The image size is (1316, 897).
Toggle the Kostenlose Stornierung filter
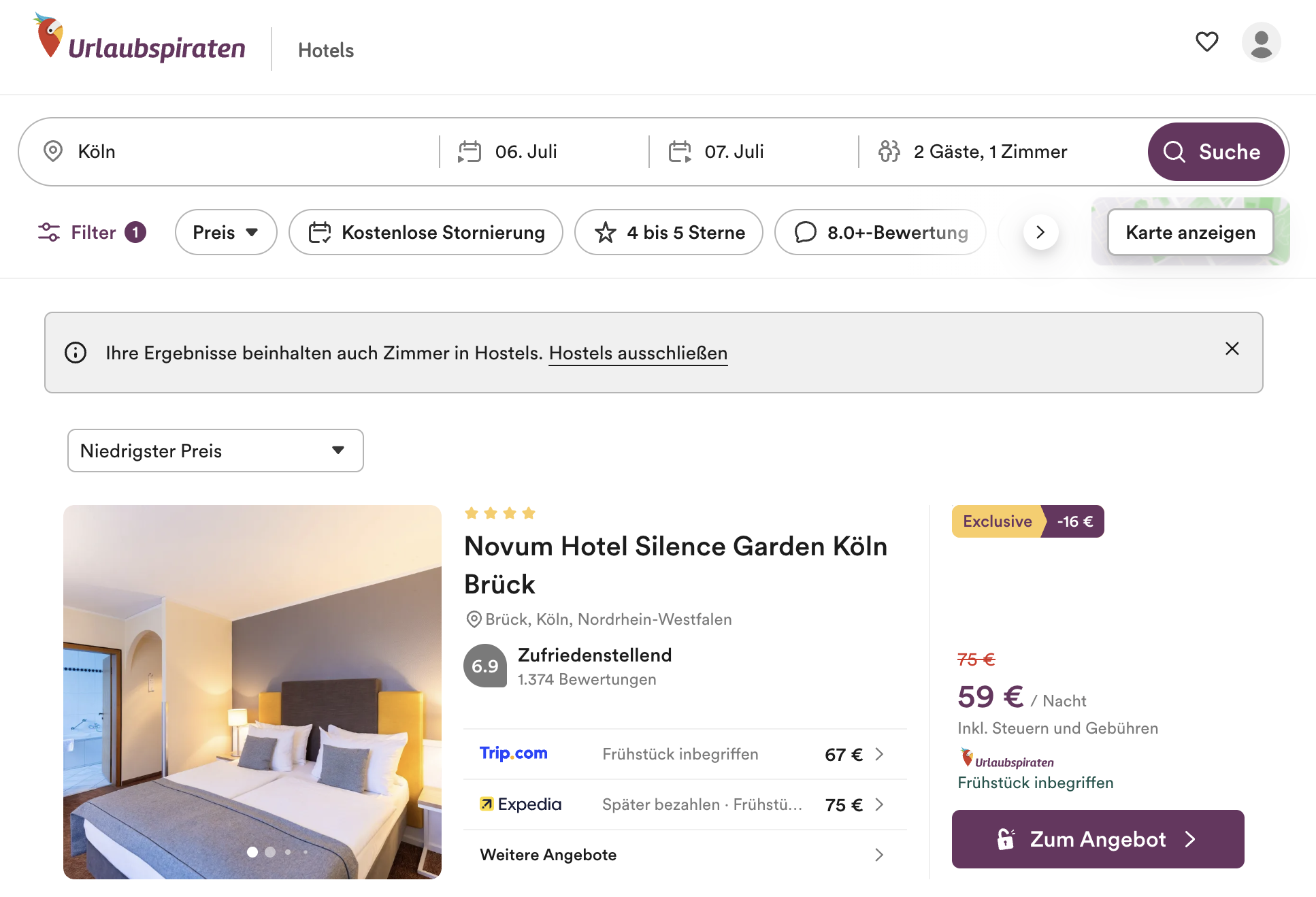tap(426, 232)
